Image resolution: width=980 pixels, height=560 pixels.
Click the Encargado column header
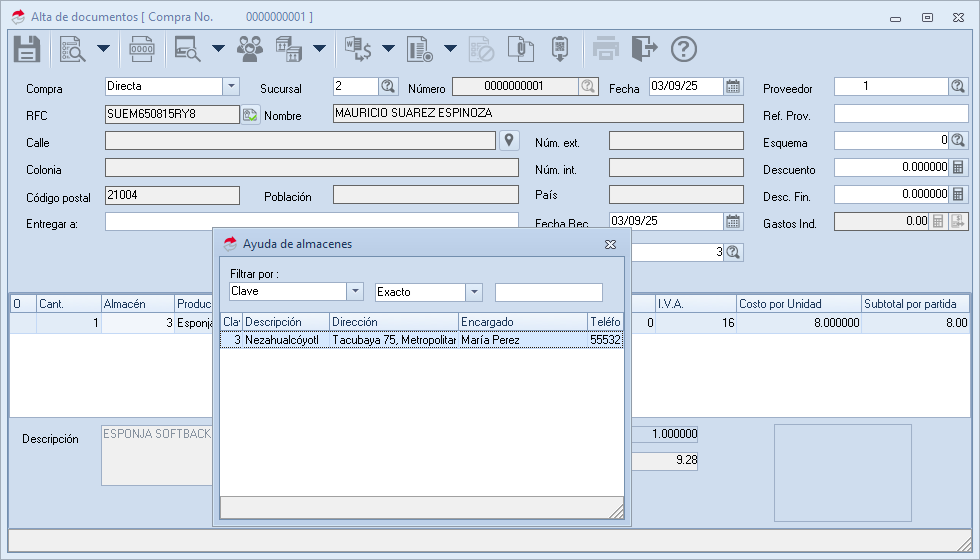[x=521, y=322]
